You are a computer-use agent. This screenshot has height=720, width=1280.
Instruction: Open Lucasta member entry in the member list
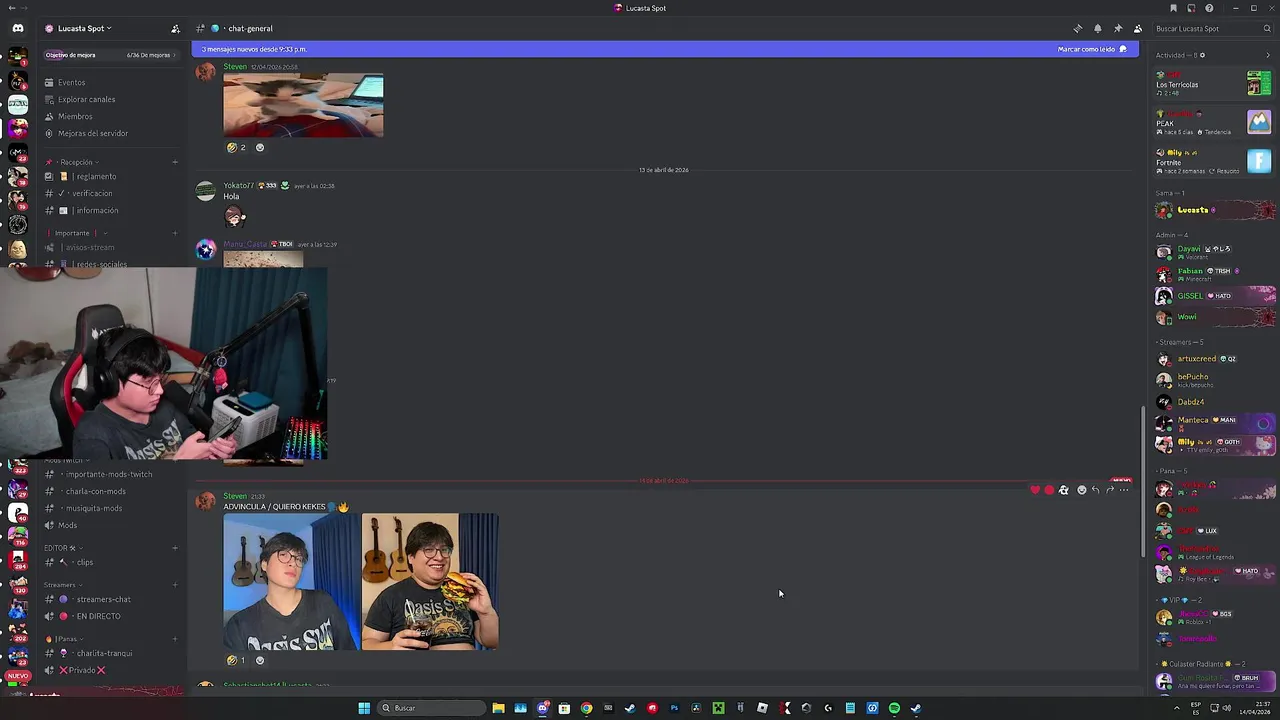coord(1215,210)
